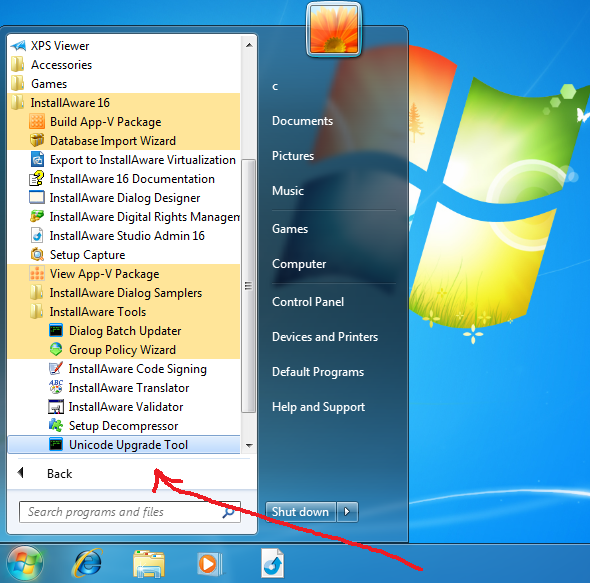Click the programs list scrollbar thumb

(248, 286)
